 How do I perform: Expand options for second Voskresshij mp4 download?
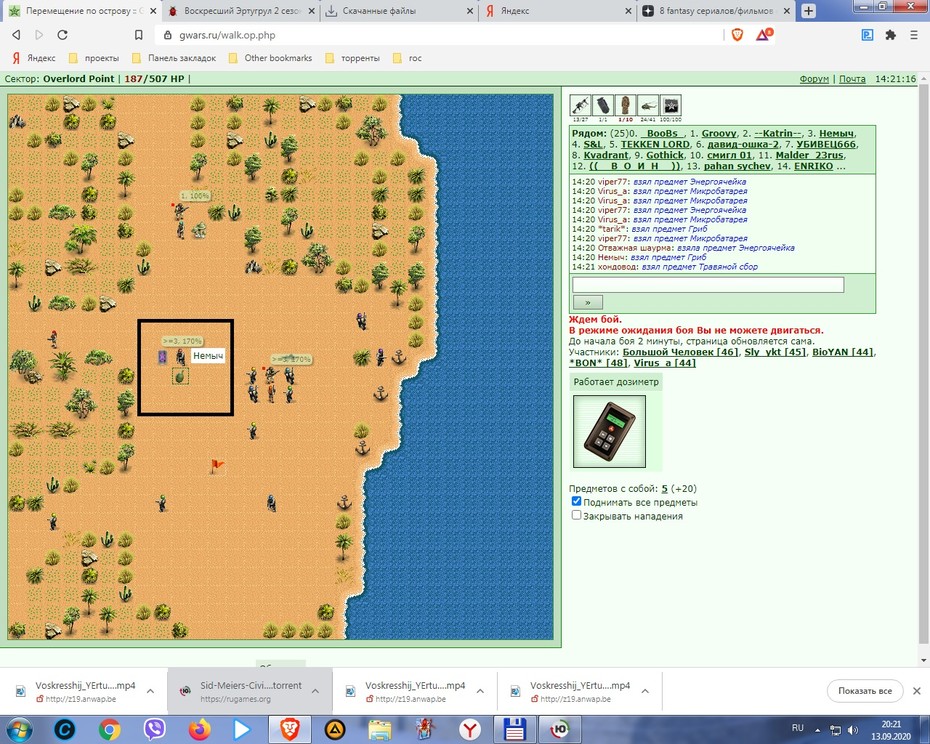(x=480, y=691)
